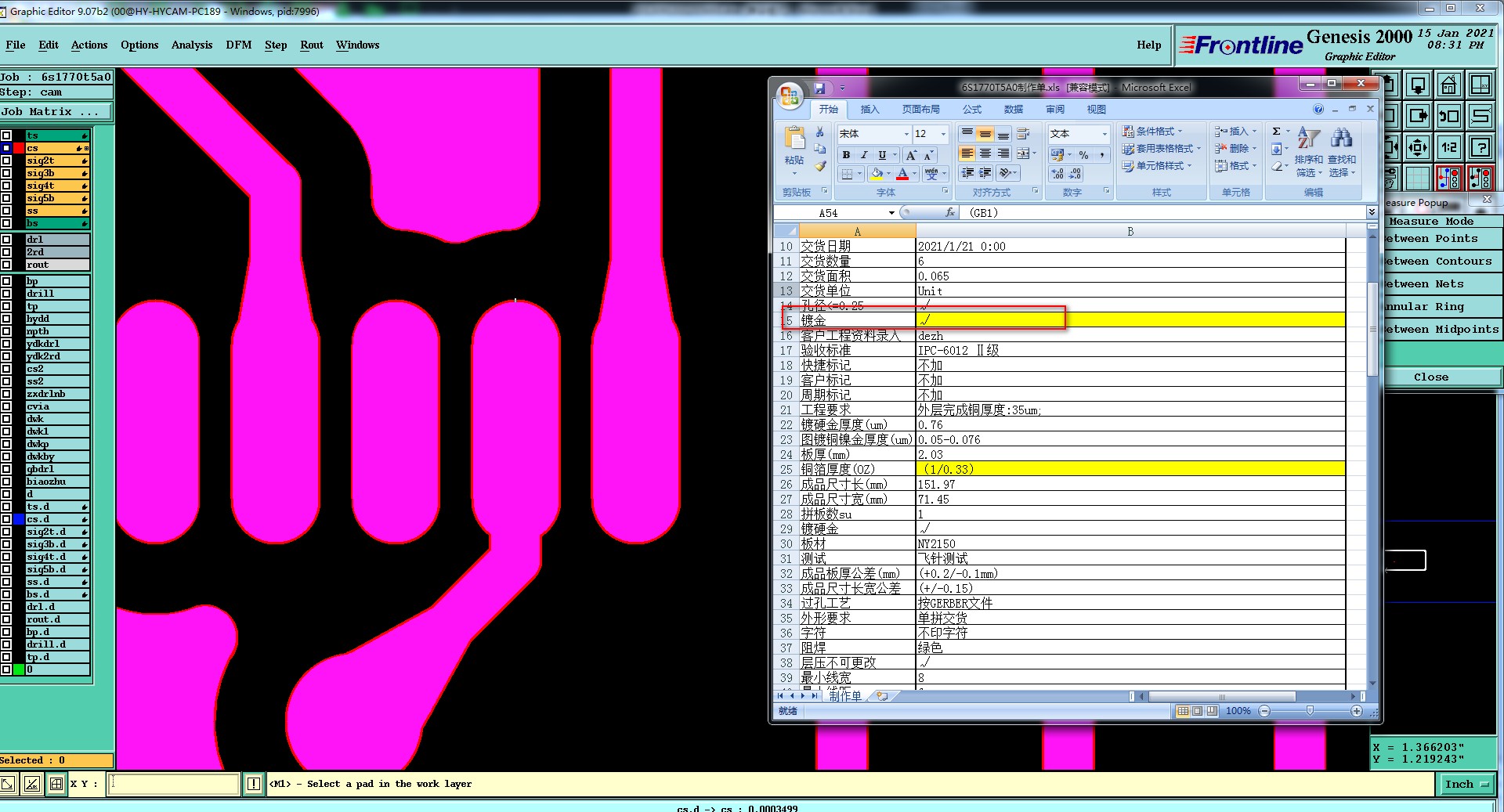1504x812 pixels.
Task: Switch to Excel 页面布局 ribbon tab
Action: [920, 110]
